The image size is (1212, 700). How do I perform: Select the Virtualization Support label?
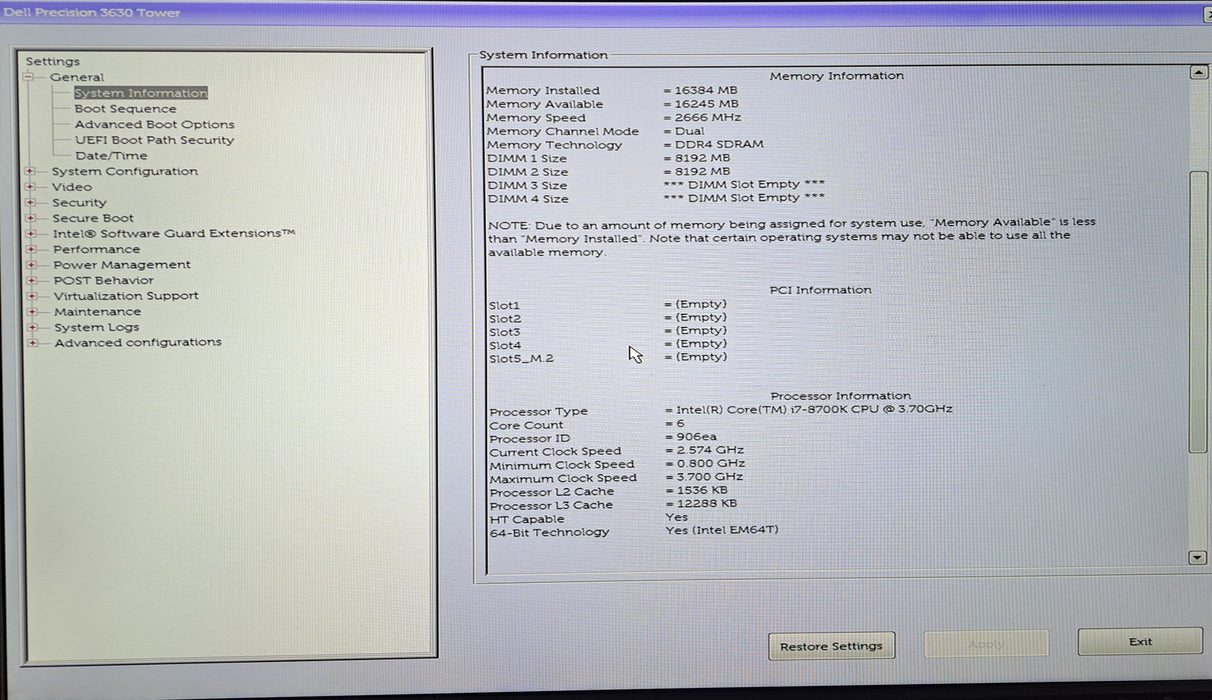(x=126, y=296)
